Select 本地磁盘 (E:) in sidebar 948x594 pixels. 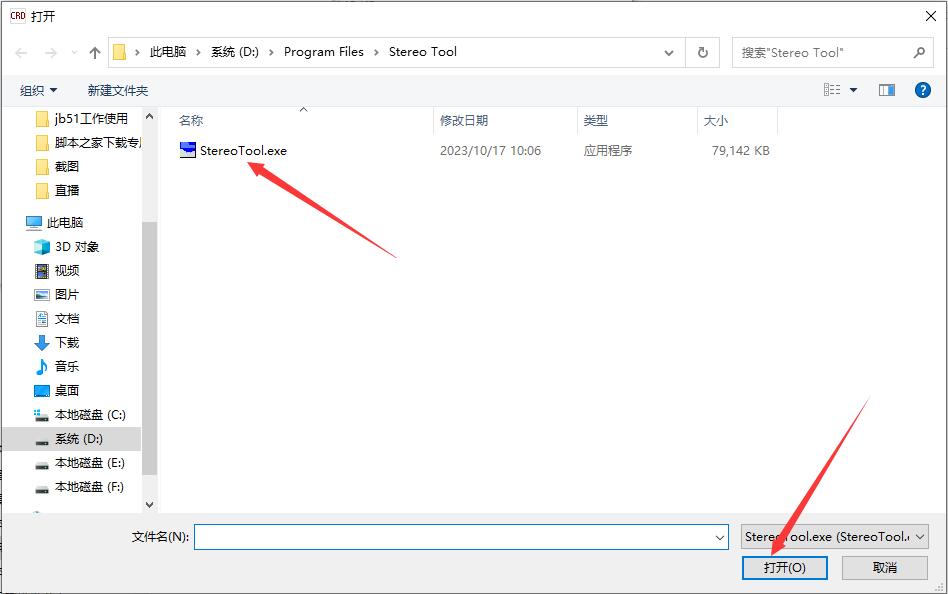click(x=89, y=463)
